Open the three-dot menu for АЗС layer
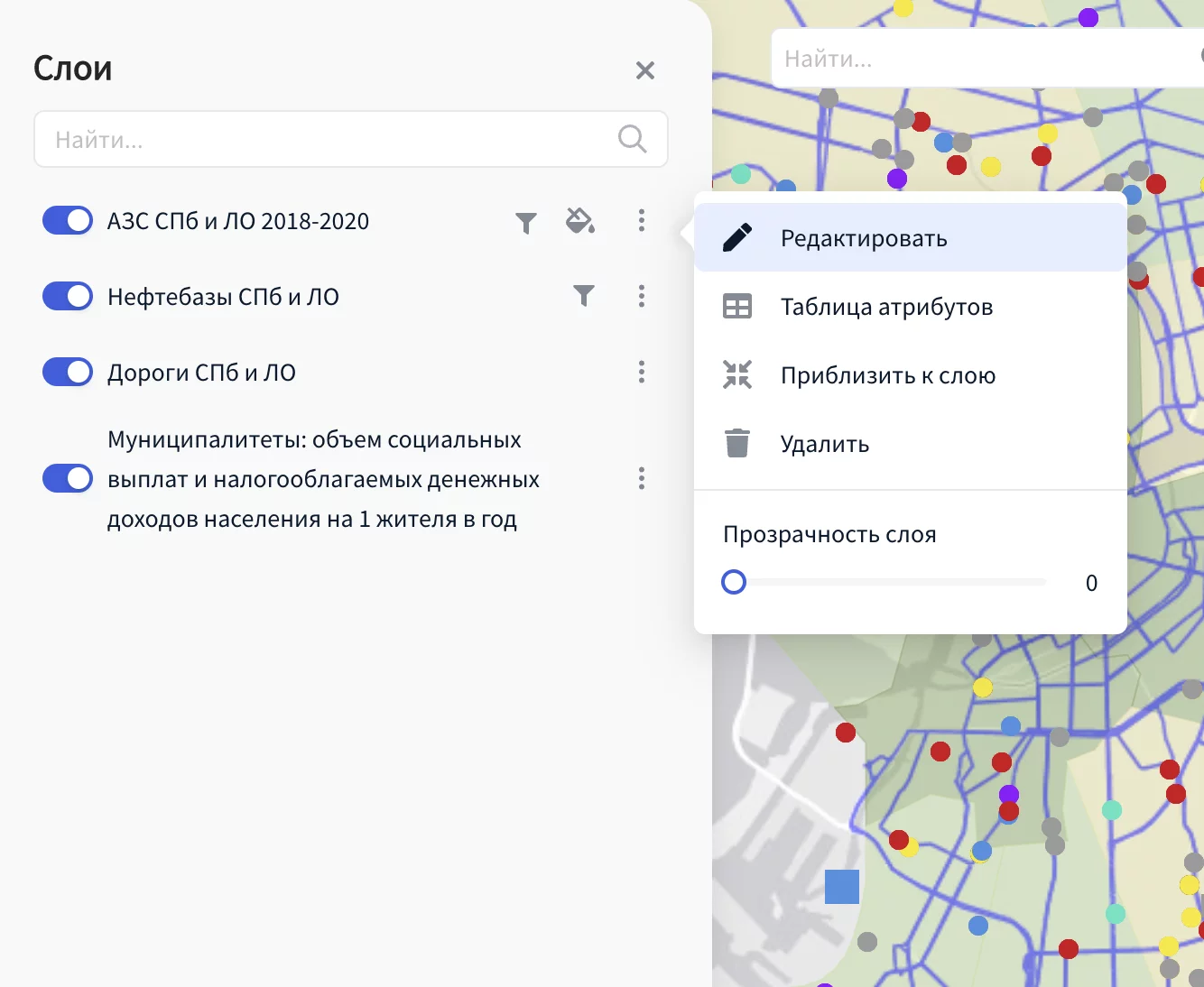 [642, 220]
